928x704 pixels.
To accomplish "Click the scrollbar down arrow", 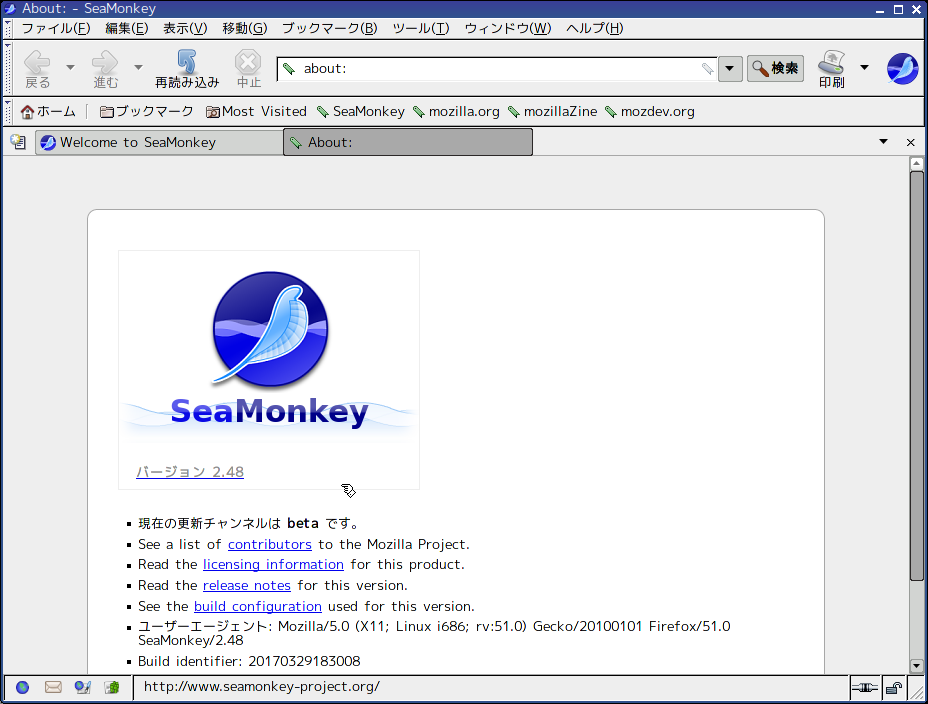I will tap(917, 666).
